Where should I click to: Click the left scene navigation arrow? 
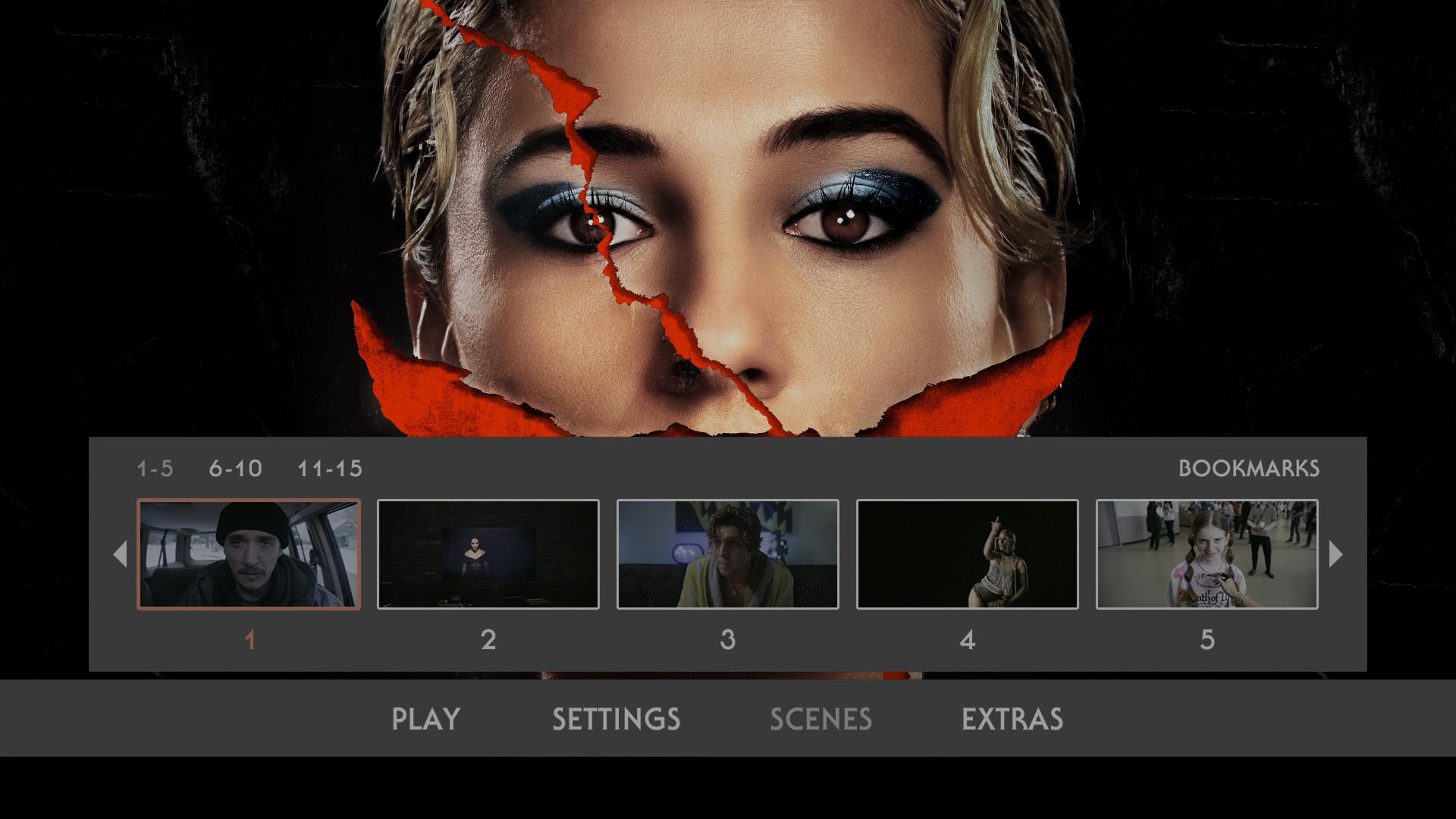[120, 554]
